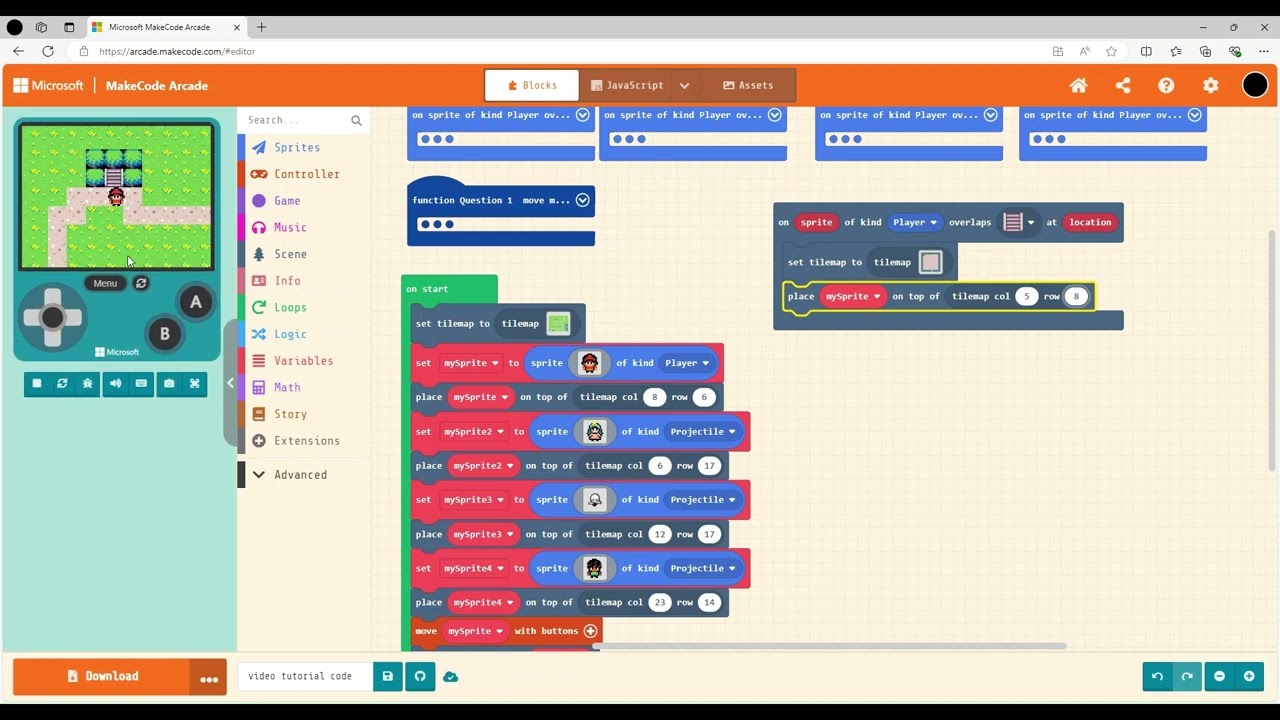Screen dimensions: 1280x720
Task: Restart the simulator from the bottom toolbar
Action: [x=63, y=384]
